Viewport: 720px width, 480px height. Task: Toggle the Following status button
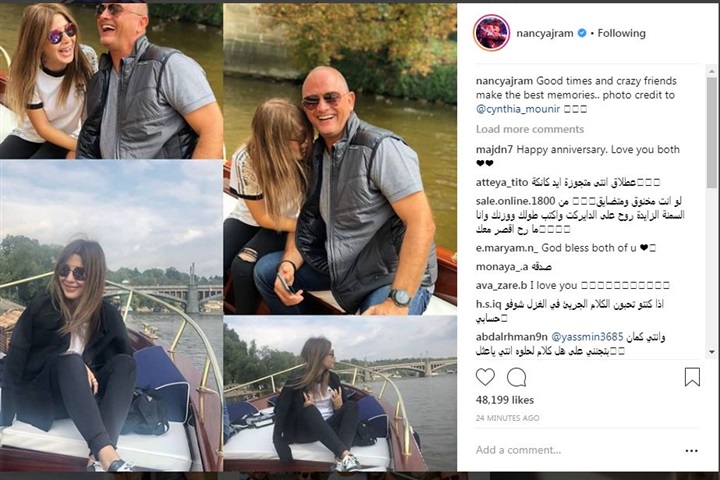[621, 33]
